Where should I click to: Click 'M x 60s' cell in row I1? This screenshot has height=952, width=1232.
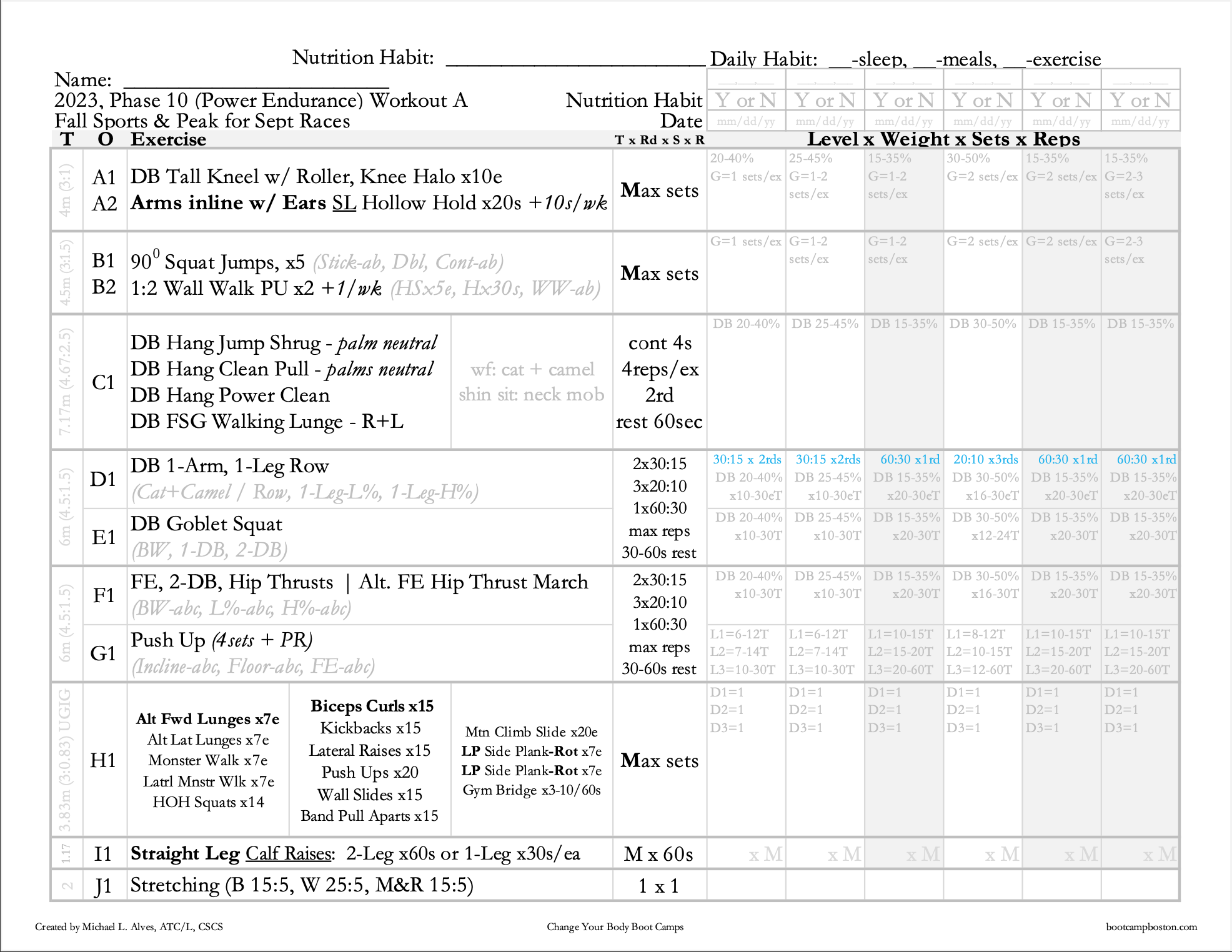point(659,855)
